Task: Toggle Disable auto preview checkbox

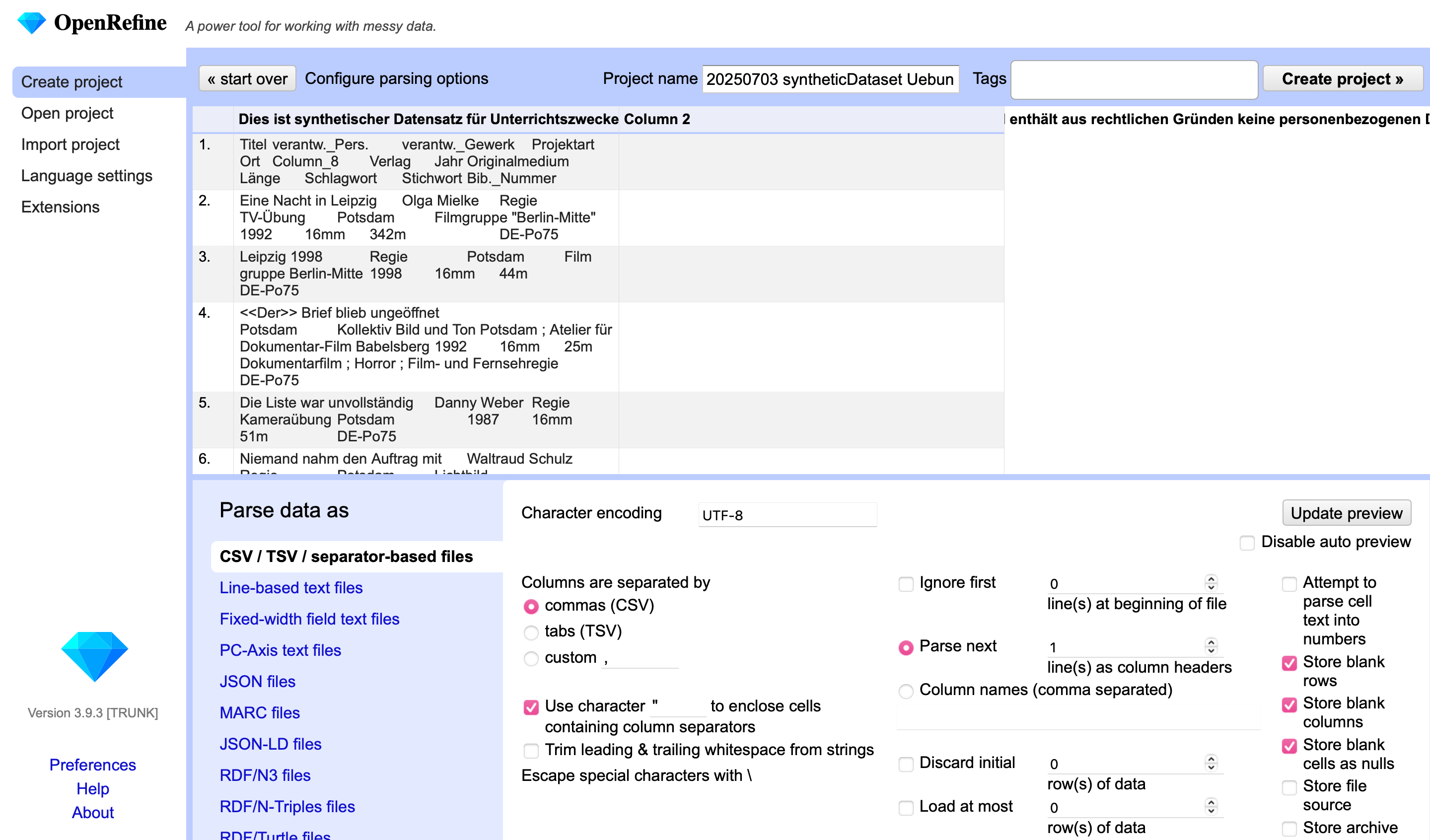Action: pos(1247,543)
